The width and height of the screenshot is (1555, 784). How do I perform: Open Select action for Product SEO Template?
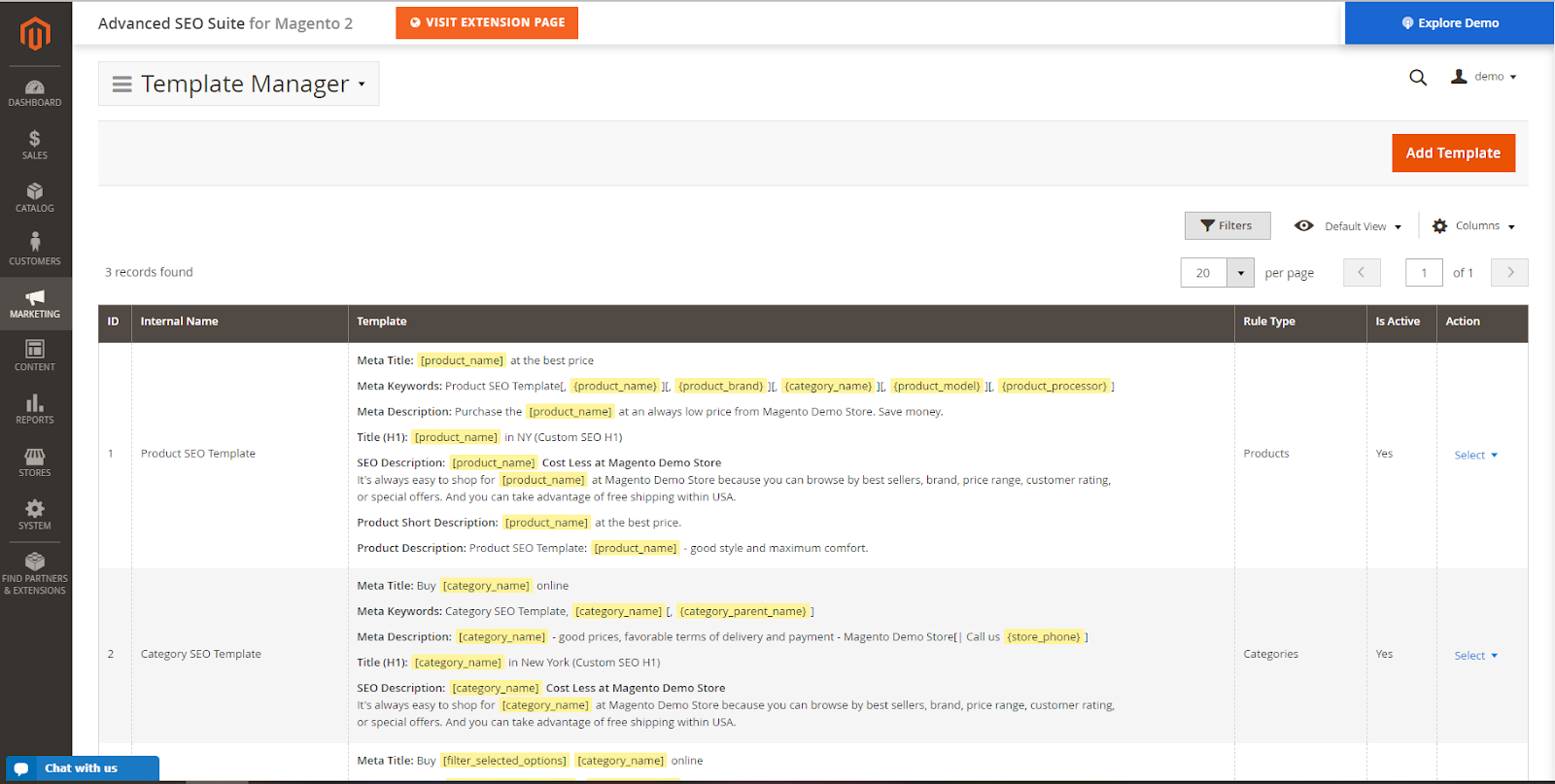click(x=1475, y=455)
